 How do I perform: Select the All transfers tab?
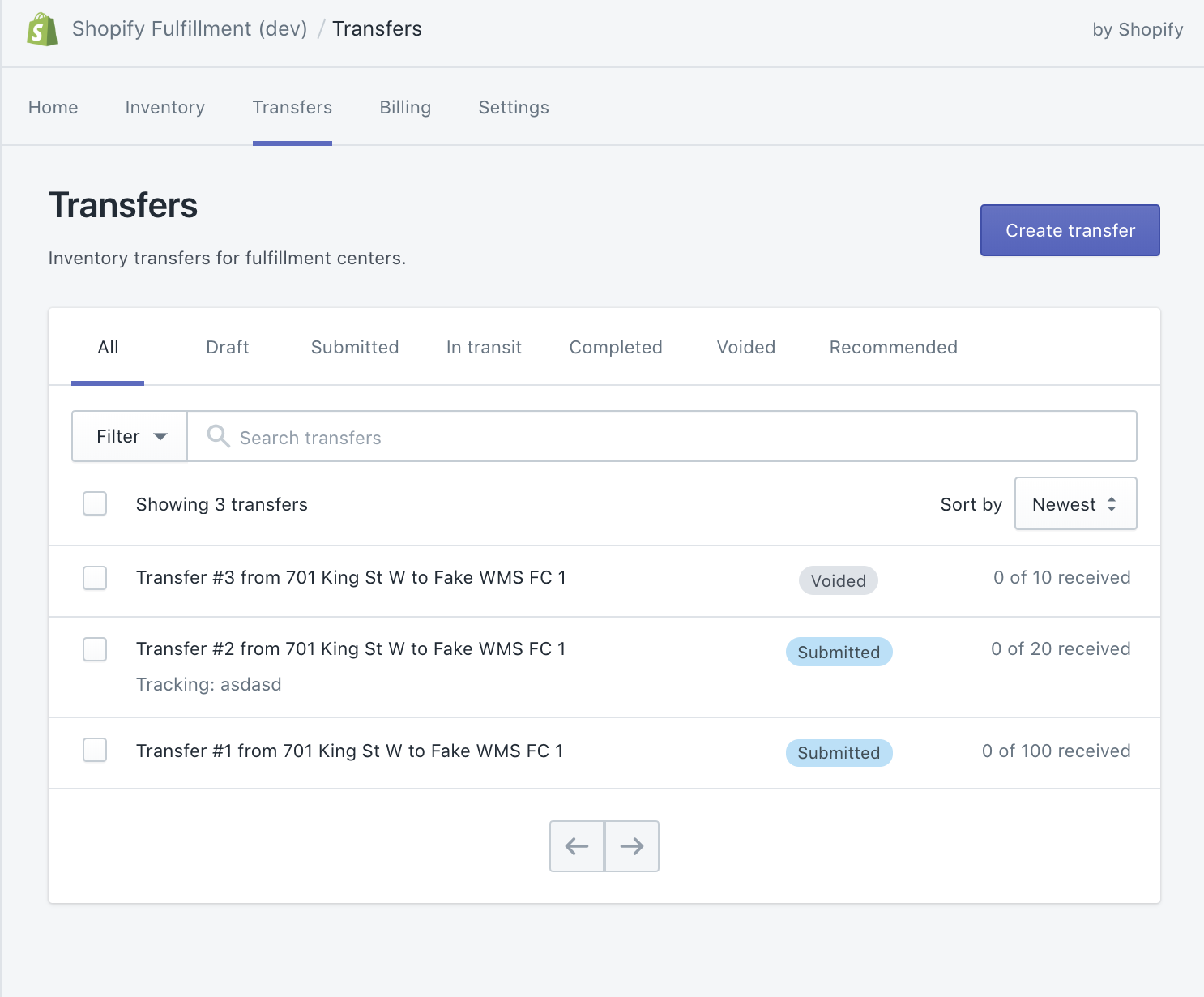[108, 347]
